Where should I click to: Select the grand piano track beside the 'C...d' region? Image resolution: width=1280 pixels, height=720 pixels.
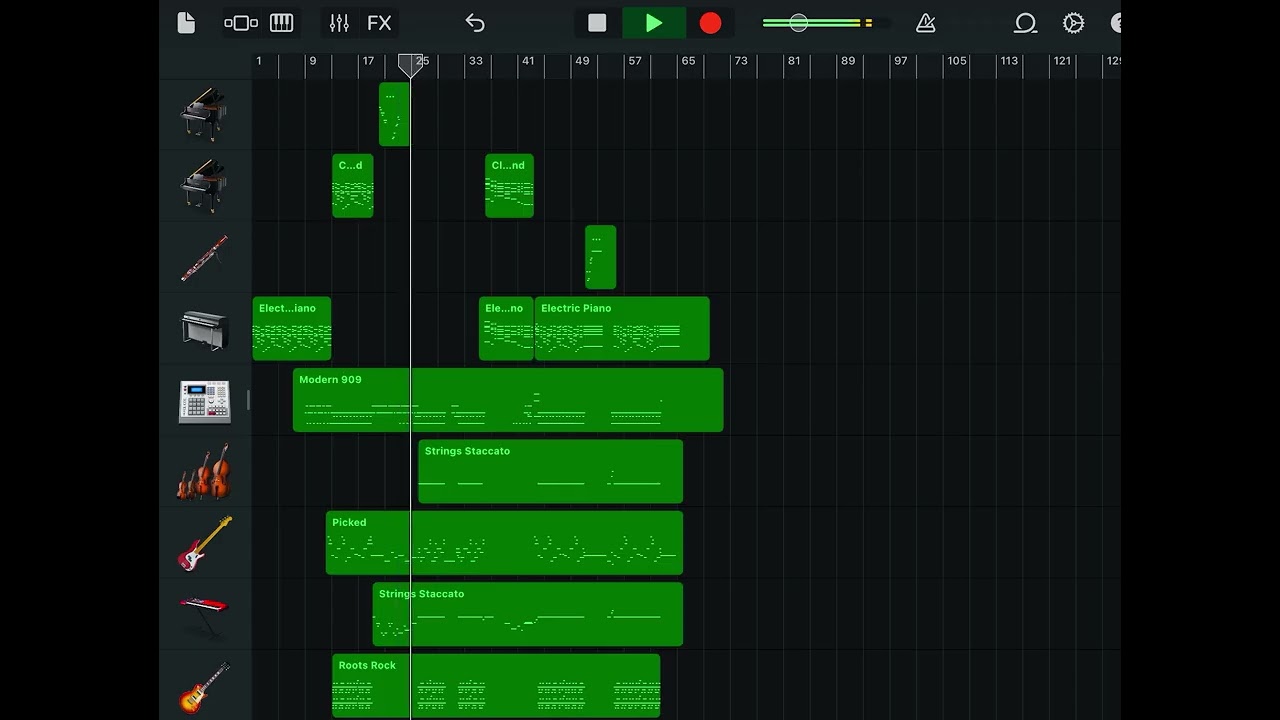point(204,186)
